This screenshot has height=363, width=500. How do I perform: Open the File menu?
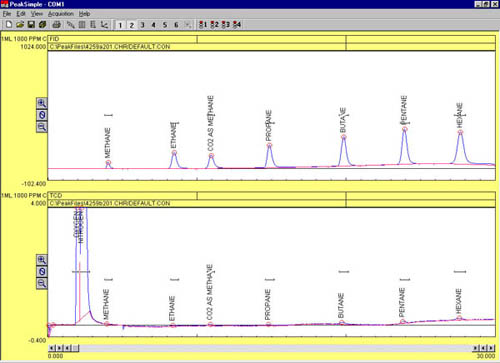tap(7, 14)
